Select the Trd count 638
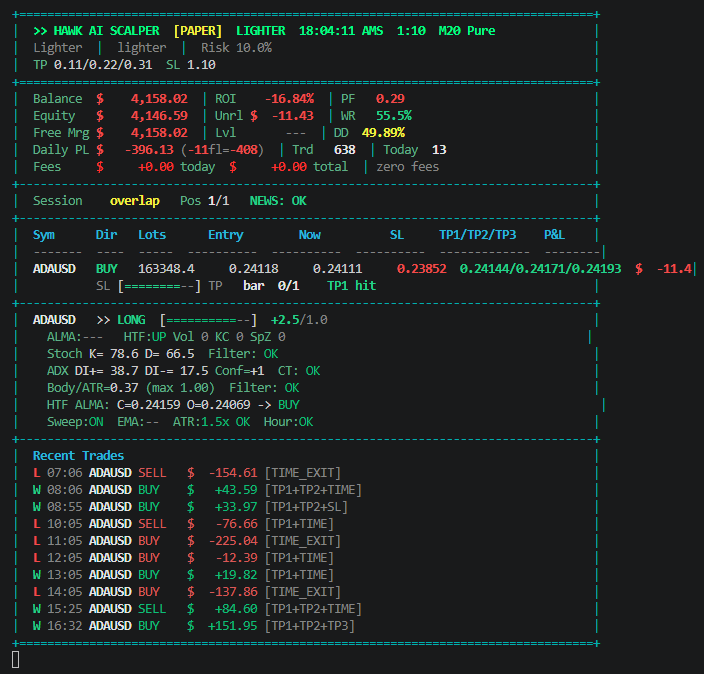Image resolution: width=704 pixels, height=674 pixels. [345, 150]
